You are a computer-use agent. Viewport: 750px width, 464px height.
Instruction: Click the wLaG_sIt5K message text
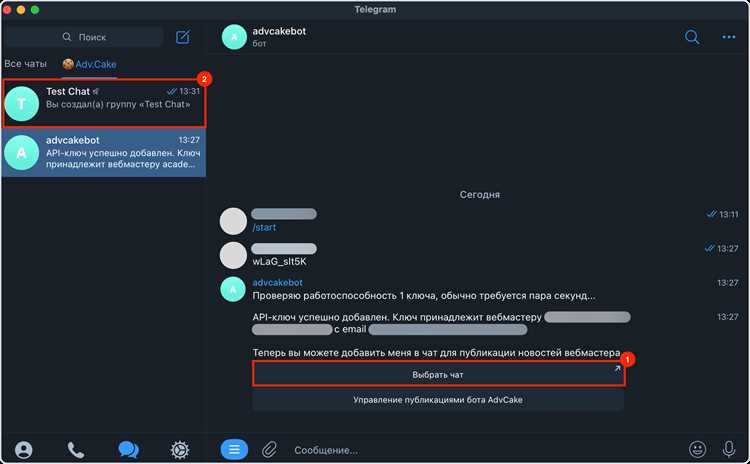coord(279,262)
